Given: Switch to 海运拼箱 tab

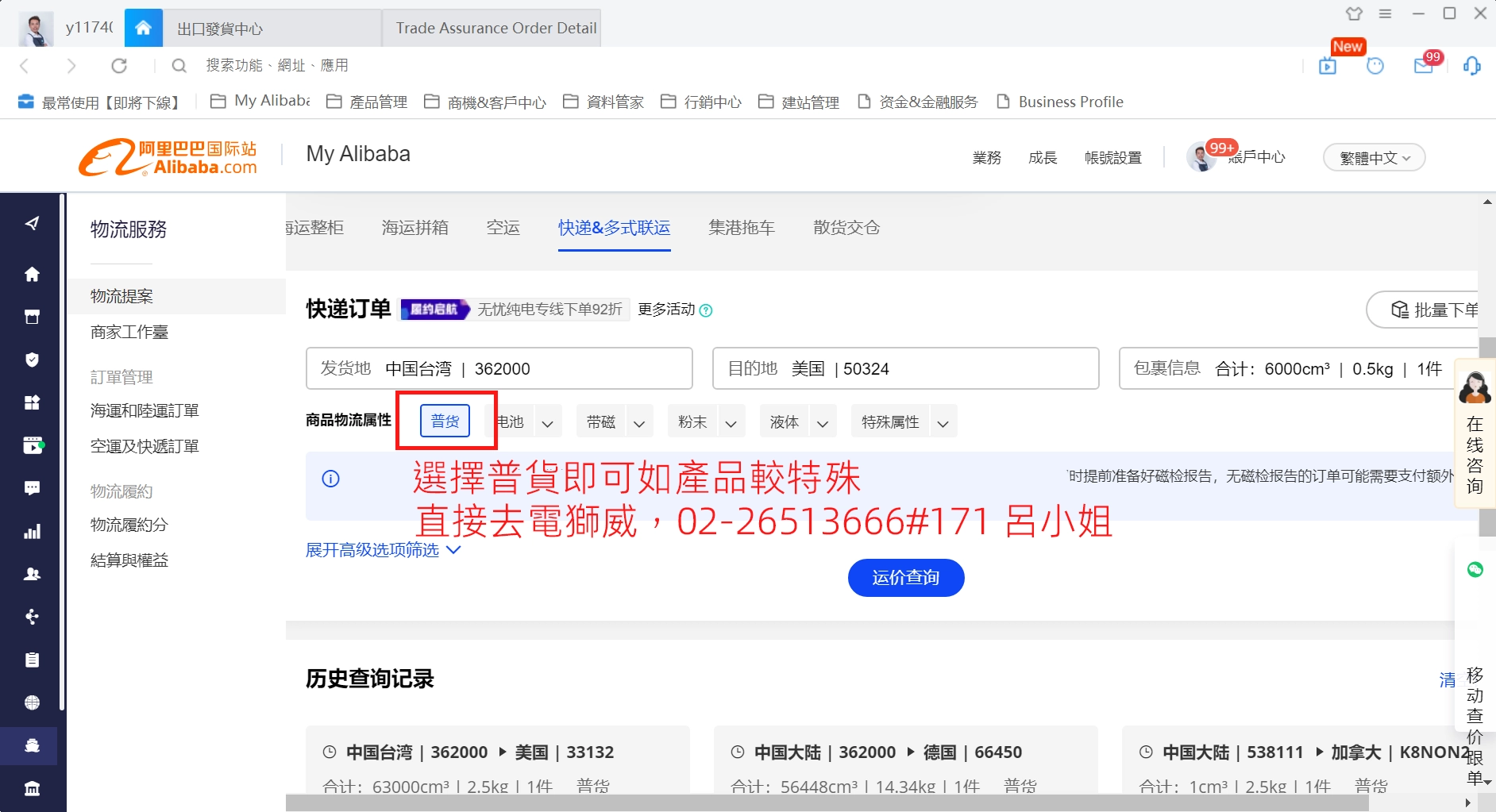Looking at the screenshot, I should 414,228.
